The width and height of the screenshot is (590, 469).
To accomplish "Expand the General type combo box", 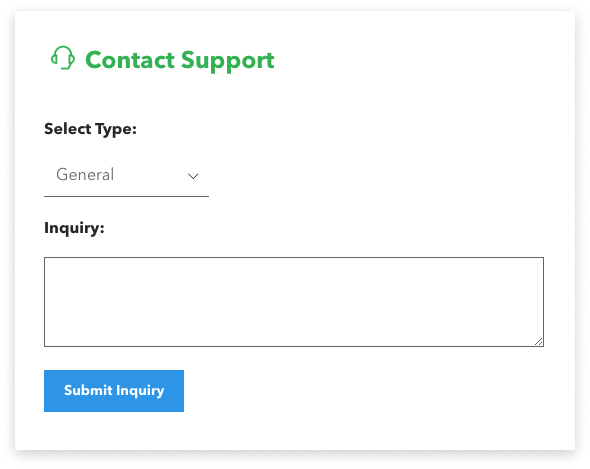I will 126,175.
